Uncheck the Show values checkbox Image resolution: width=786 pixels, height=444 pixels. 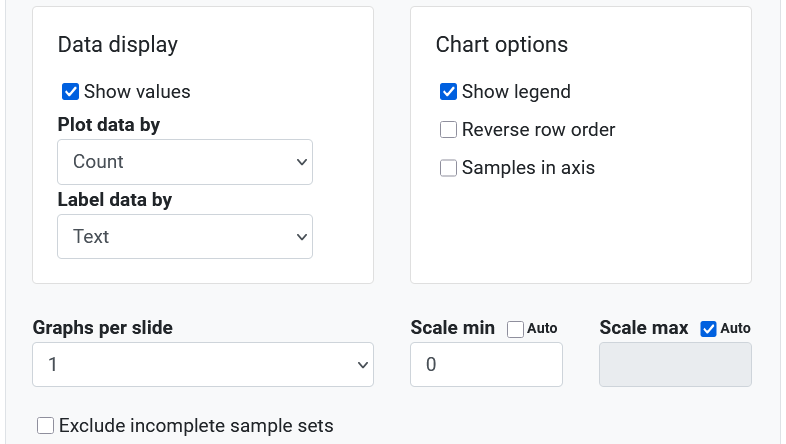[x=70, y=92]
